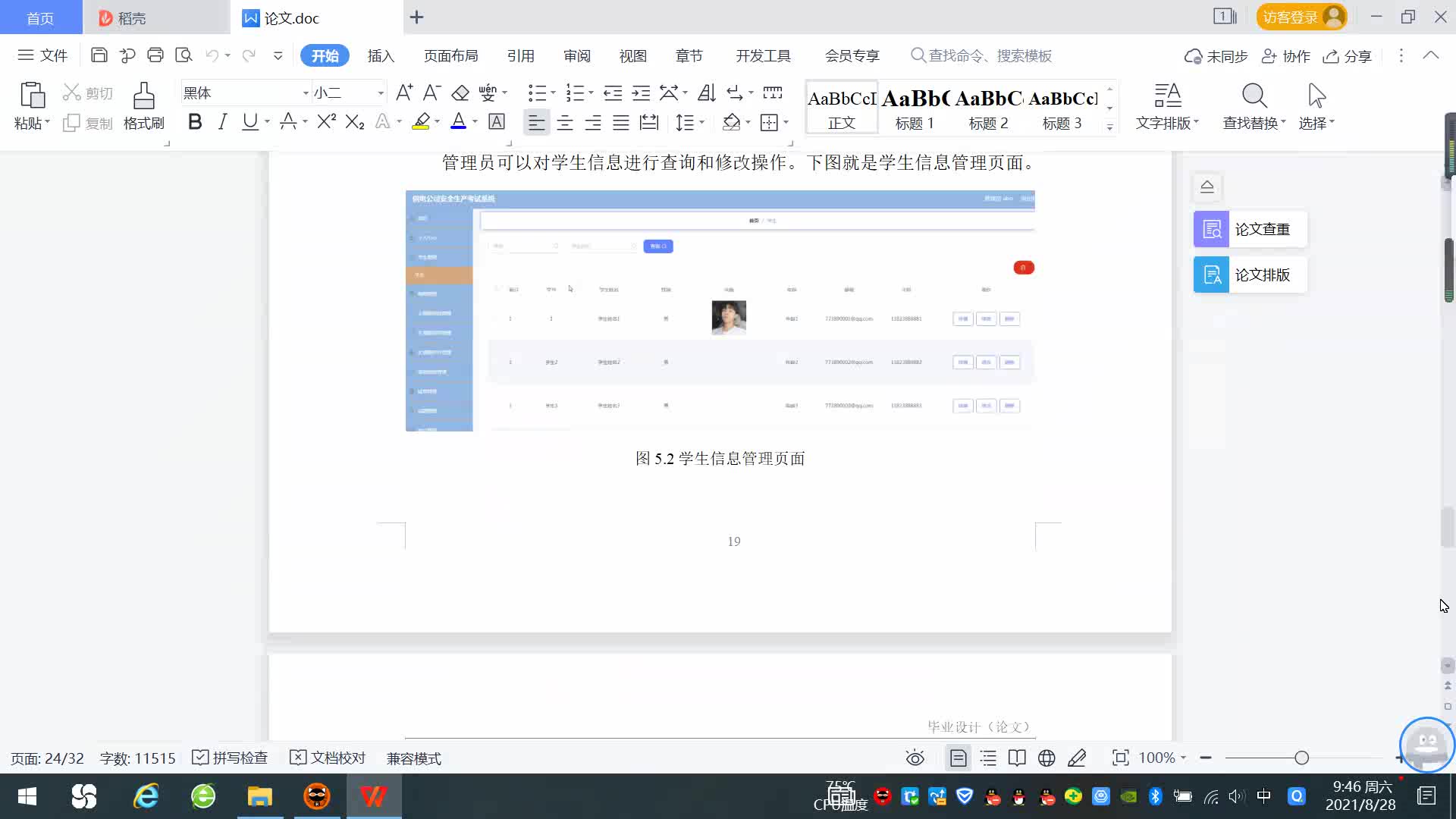Expand the zoom percentage dropdown at 100%
The height and width of the screenshot is (819, 1456).
(x=1183, y=758)
